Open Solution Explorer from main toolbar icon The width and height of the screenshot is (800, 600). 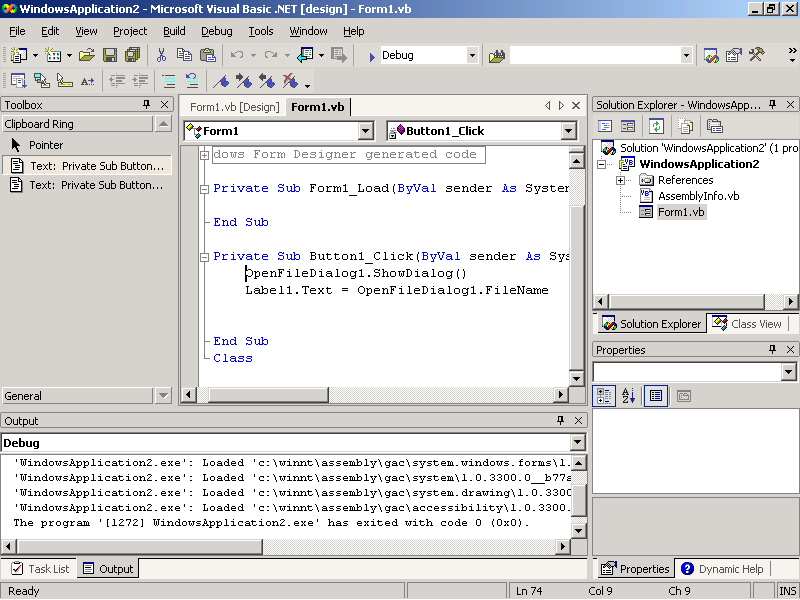711,55
